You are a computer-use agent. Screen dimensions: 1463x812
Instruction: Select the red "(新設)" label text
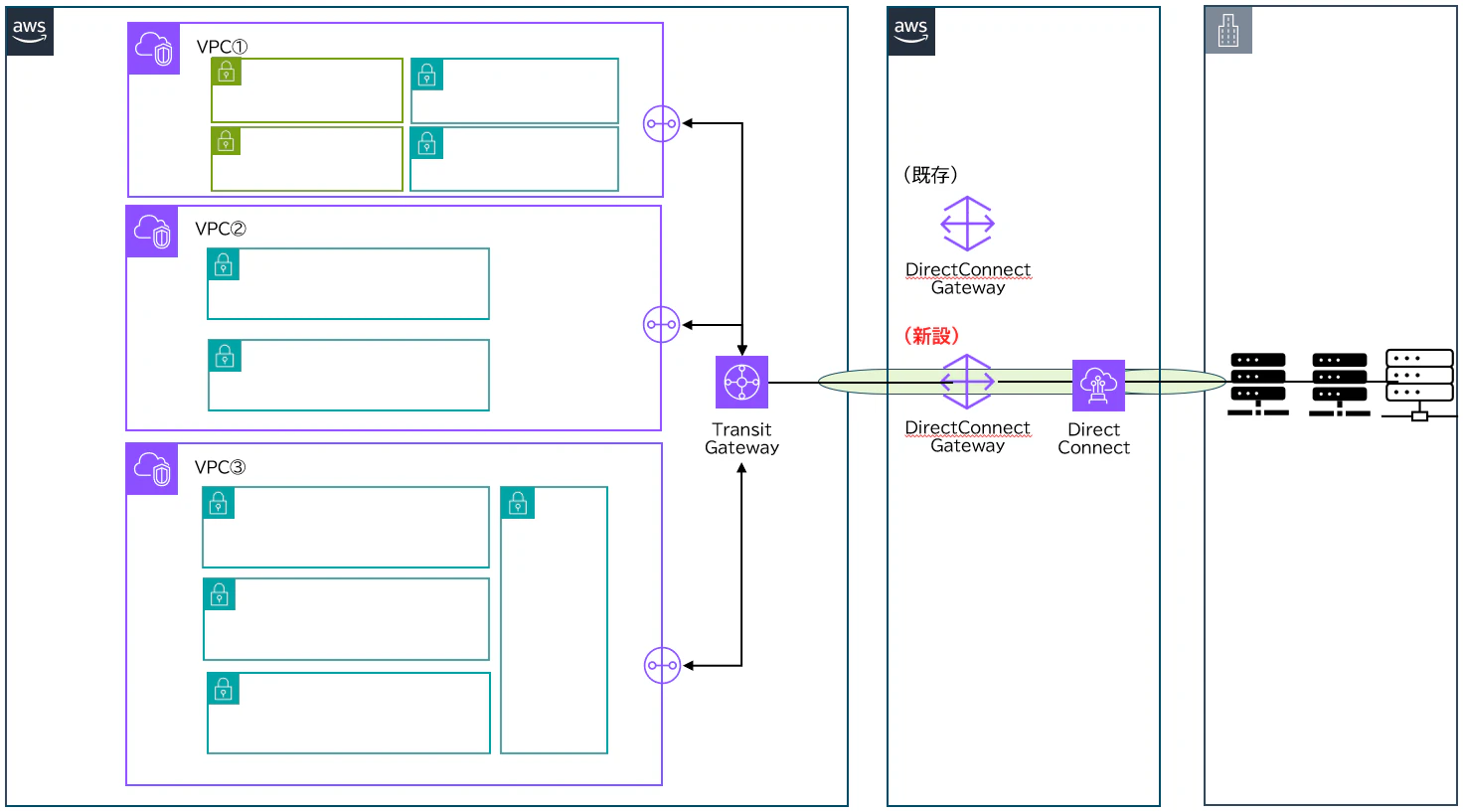[x=931, y=336]
